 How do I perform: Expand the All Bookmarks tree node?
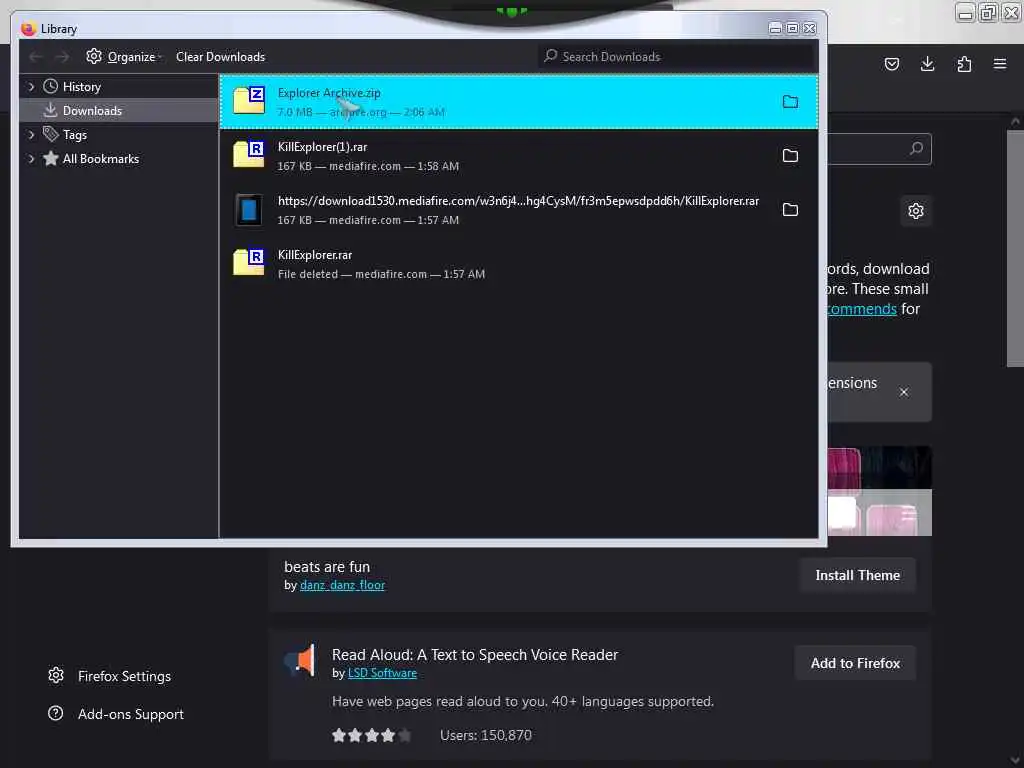coord(31,159)
